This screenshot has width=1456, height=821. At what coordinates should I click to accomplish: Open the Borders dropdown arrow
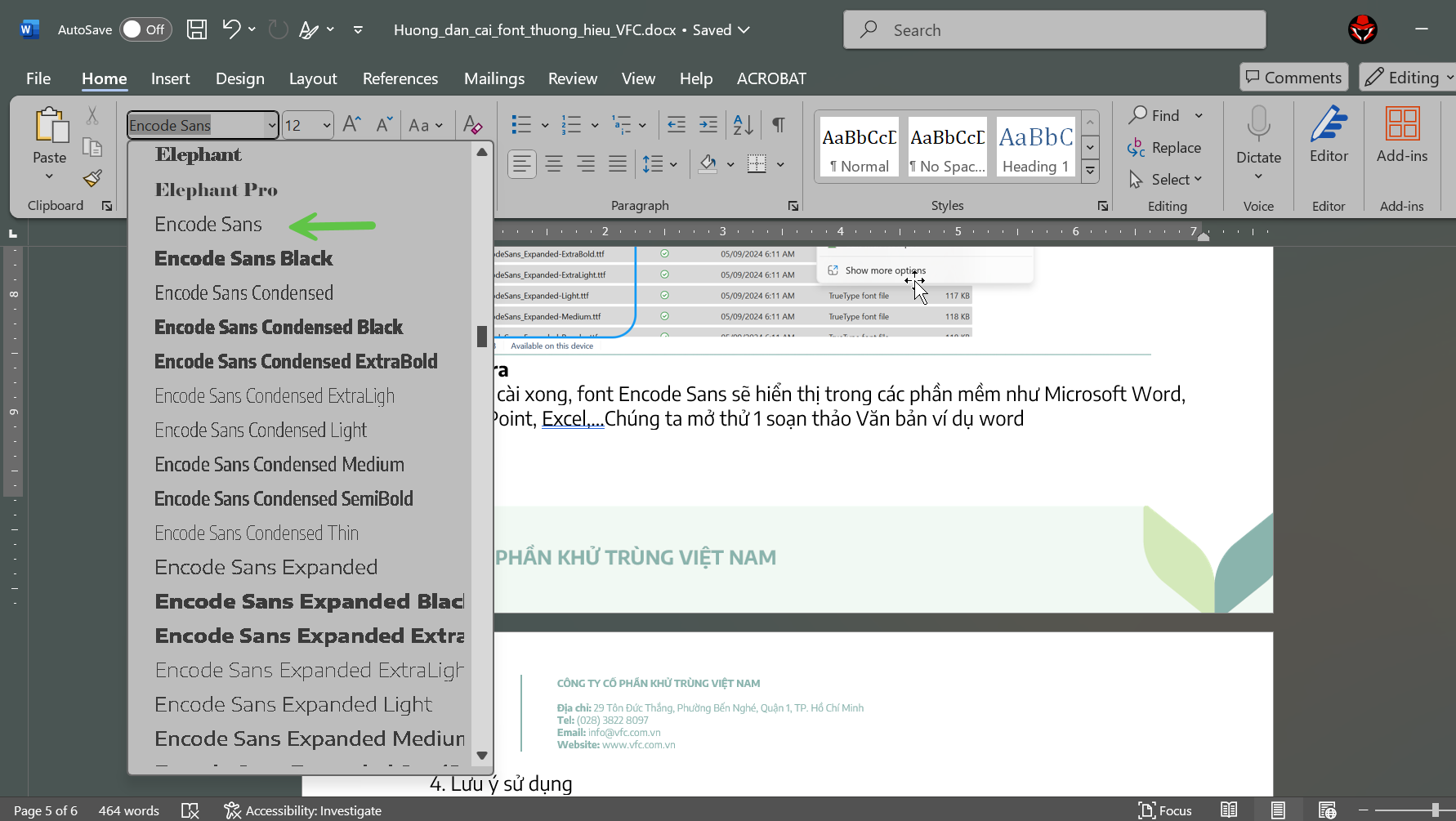[x=780, y=164]
